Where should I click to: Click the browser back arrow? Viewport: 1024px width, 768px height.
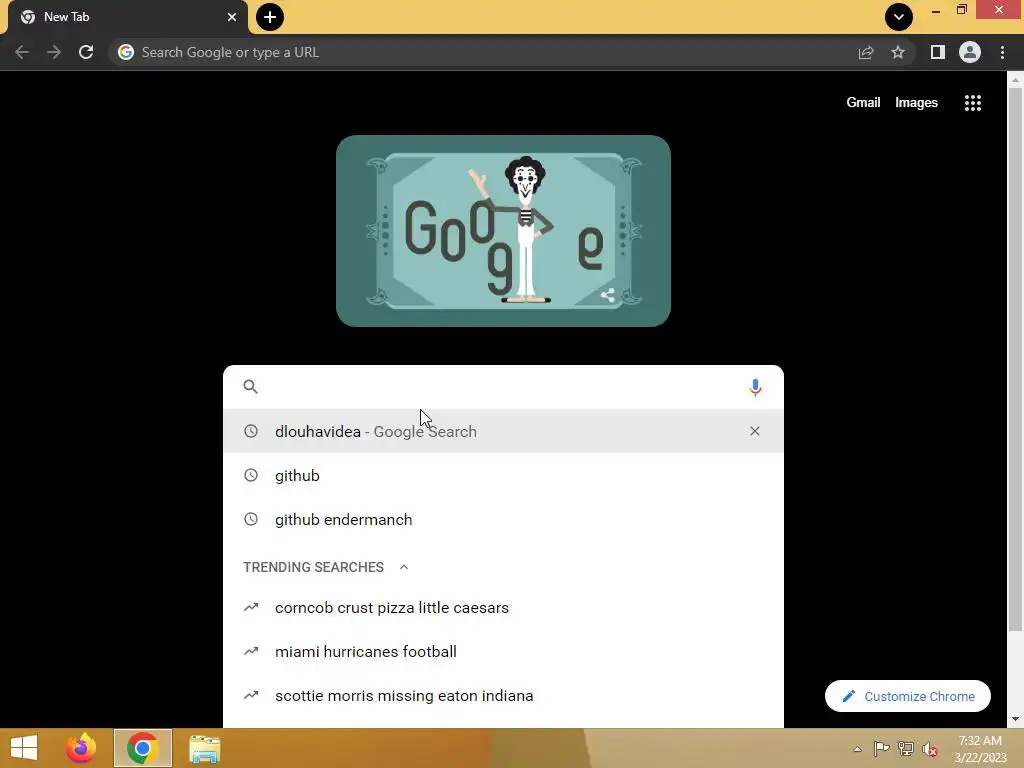coord(22,52)
